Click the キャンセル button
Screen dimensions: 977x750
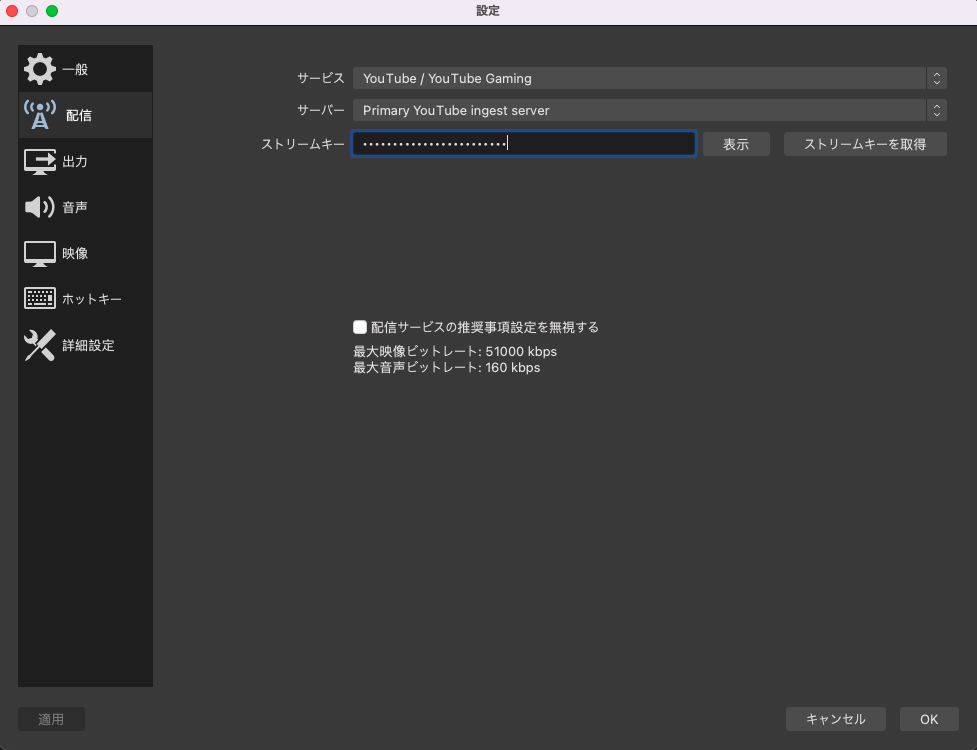tap(836, 719)
